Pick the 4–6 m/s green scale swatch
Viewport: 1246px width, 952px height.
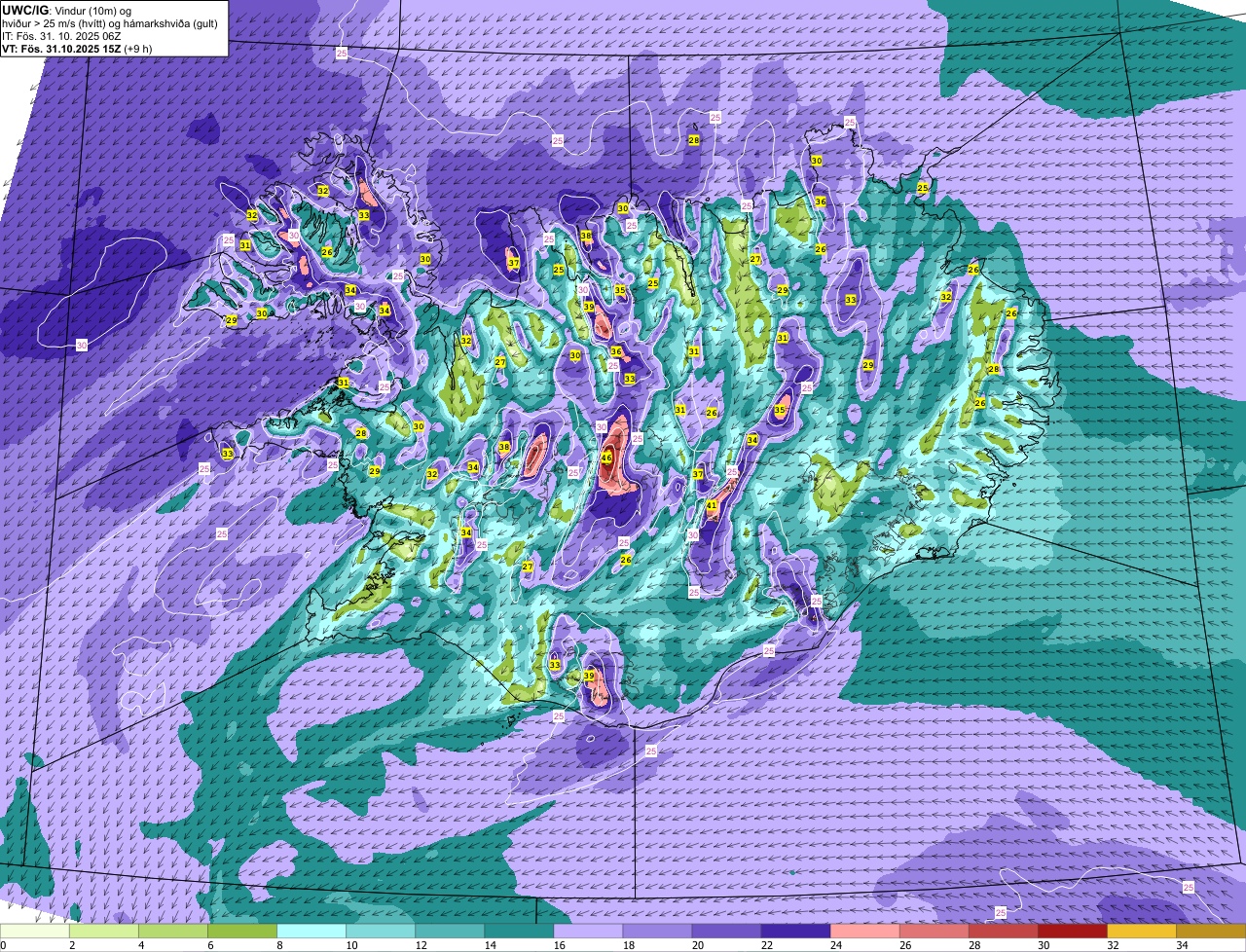point(173,932)
